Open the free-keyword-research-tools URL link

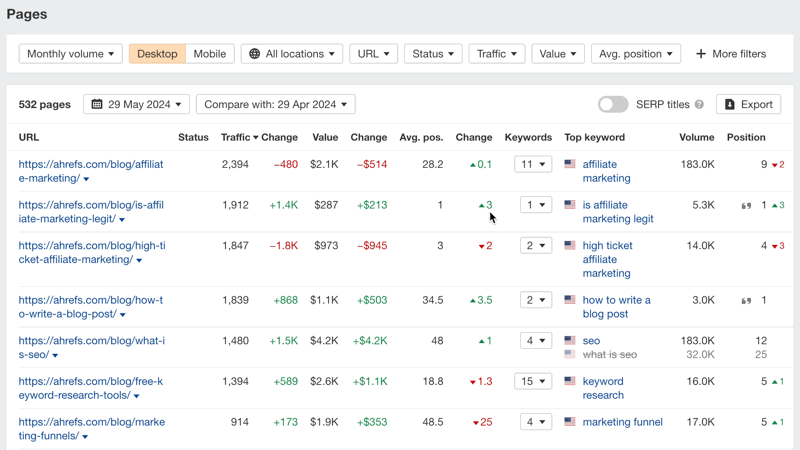coord(91,388)
